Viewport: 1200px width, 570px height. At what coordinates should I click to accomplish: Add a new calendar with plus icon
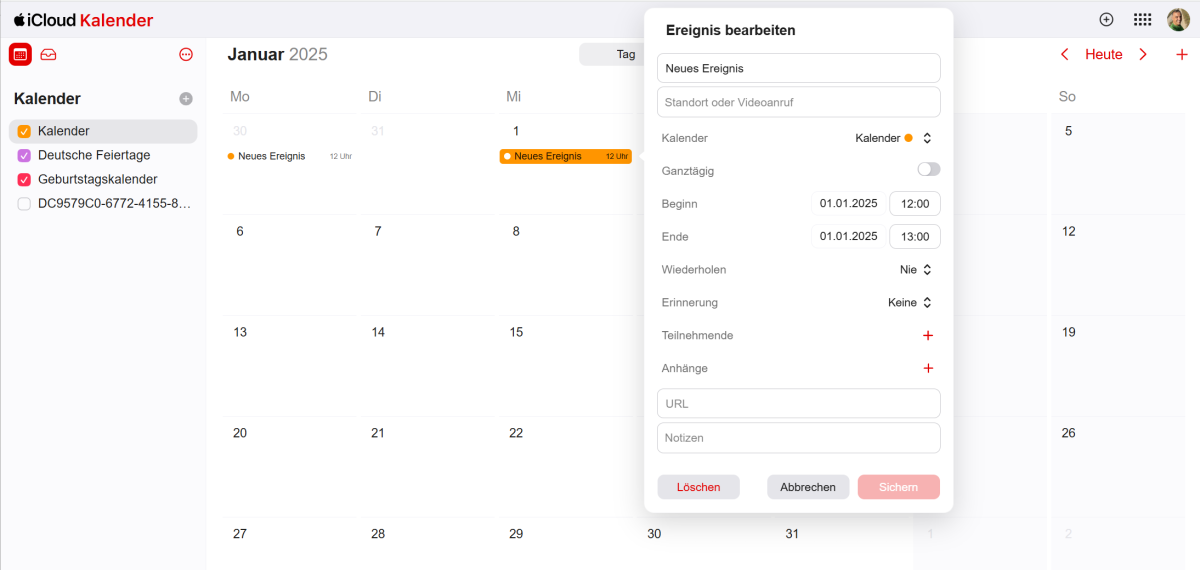(x=186, y=99)
